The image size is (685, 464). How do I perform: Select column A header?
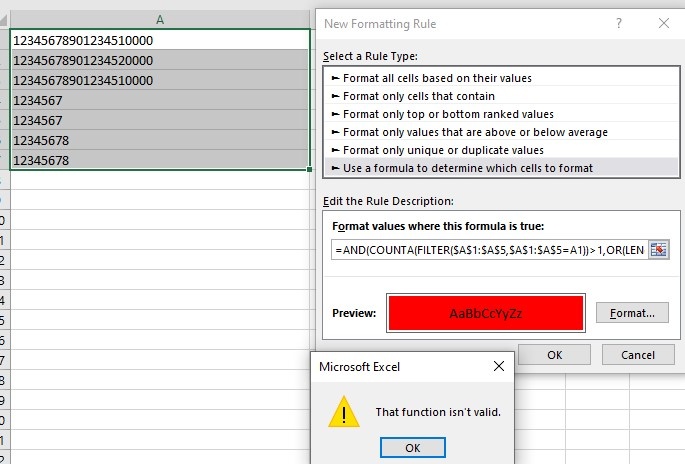pyautogui.click(x=160, y=20)
